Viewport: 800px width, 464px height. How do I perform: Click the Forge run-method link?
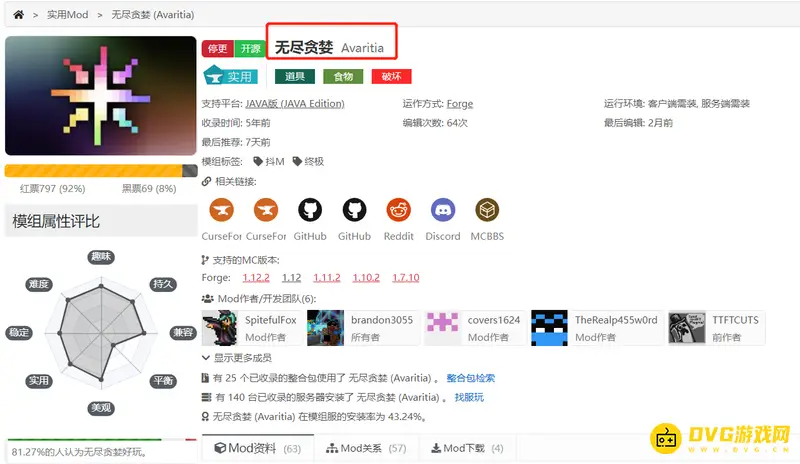point(459,104)
